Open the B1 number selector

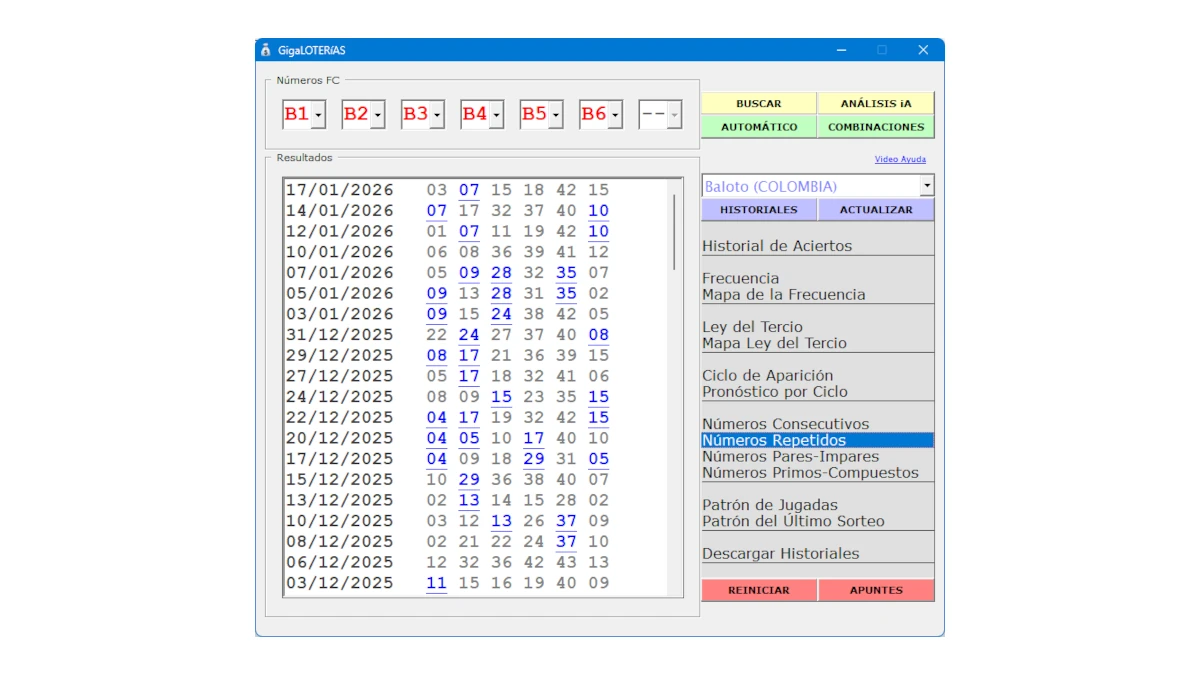[317, 114]
